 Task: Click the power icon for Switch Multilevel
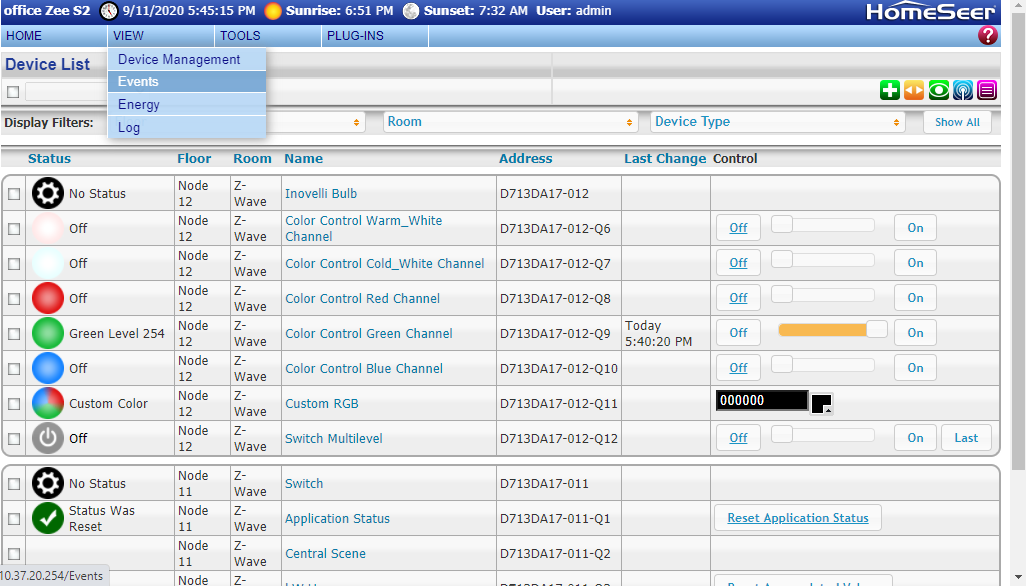click(x=48, y=438)
